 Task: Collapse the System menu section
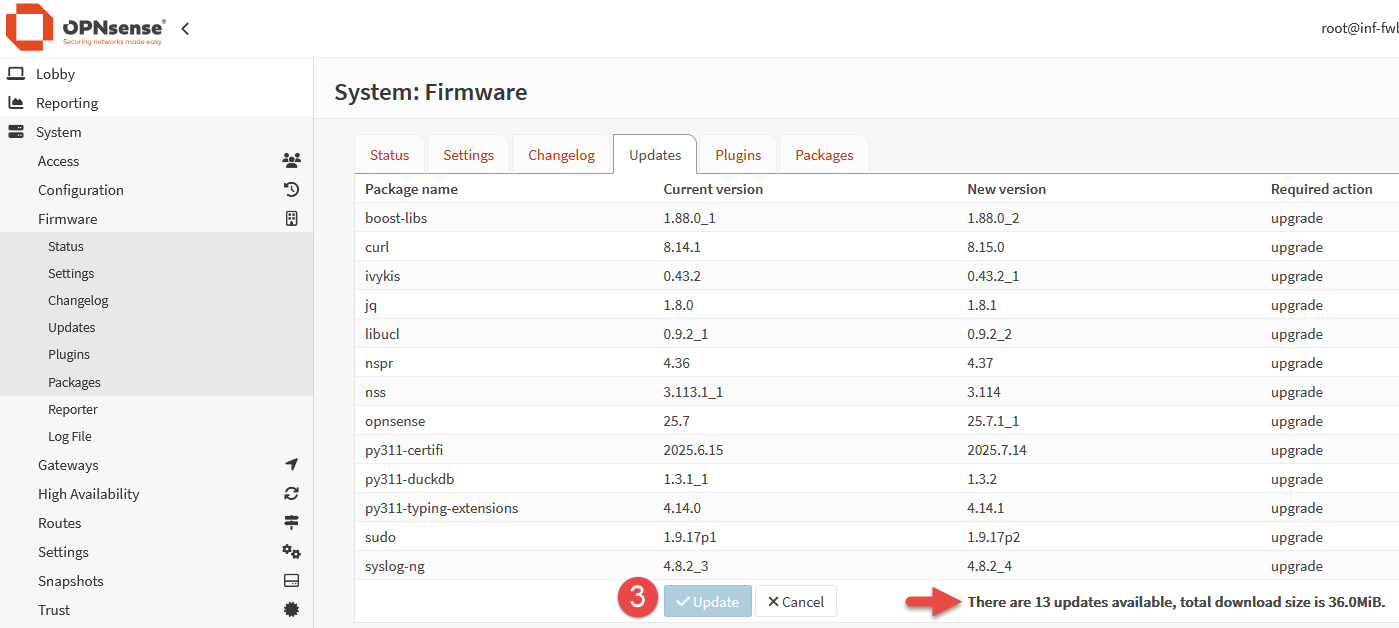[x=58, y=132]
